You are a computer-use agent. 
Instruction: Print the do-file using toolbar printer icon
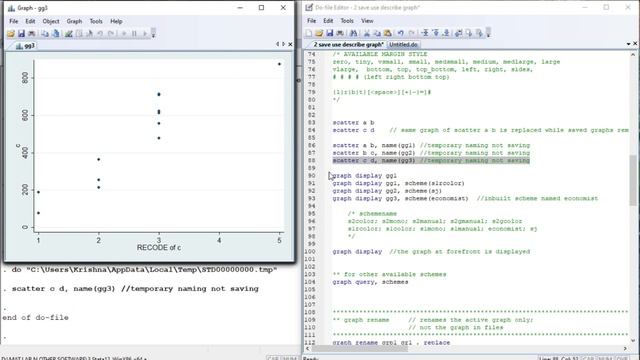point(340,33)
